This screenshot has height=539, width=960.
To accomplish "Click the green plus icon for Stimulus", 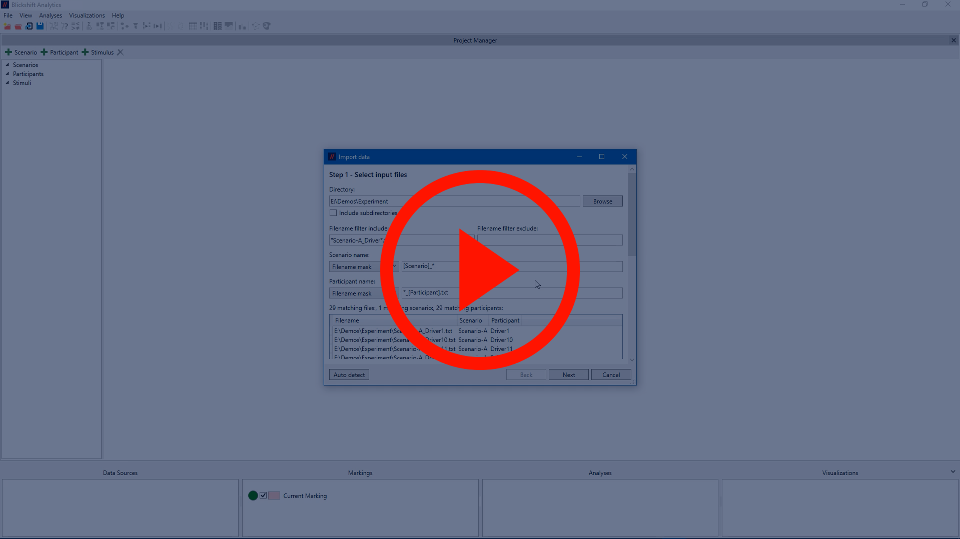I will pos(85,52).
